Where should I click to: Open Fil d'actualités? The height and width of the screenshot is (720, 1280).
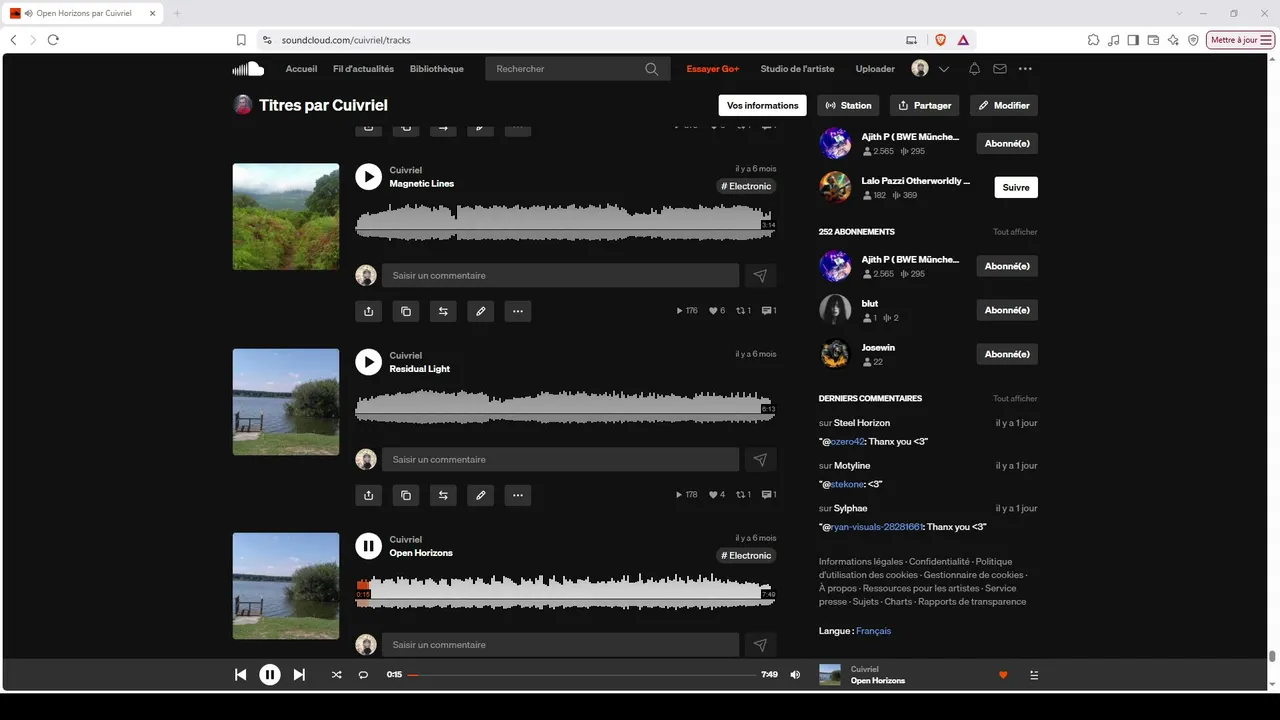click(x=363, y=69)
